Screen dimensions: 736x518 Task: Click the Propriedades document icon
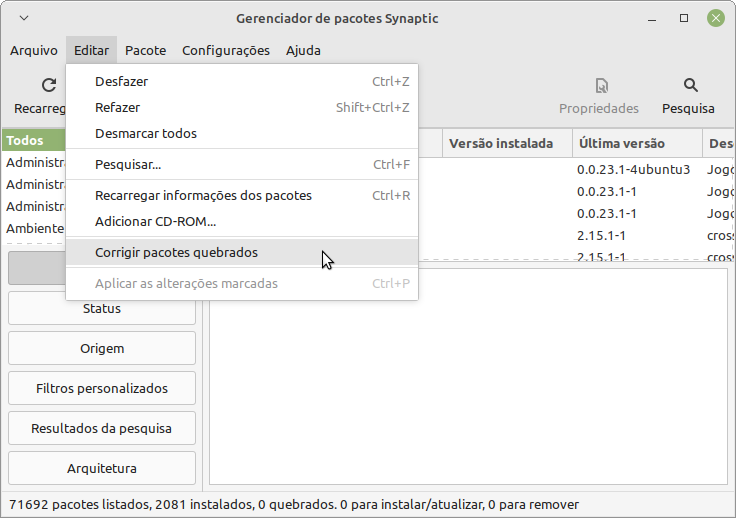tap(601, 86)
